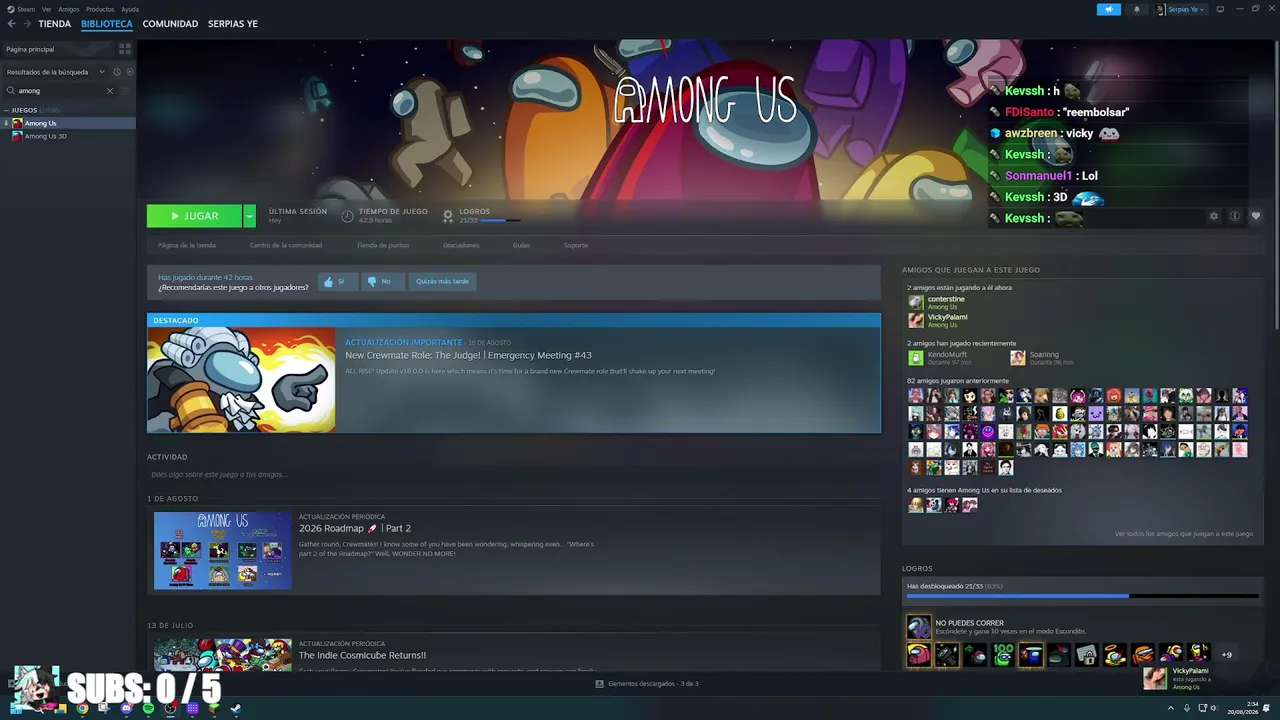Expand the 'Resultados de la búsqueda' dropdown
Screen dimensions: 1280x720
[x=55, y=72]
